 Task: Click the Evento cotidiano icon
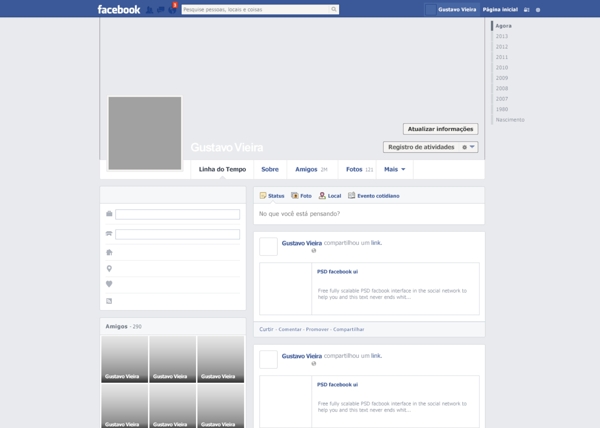[351, 195]
